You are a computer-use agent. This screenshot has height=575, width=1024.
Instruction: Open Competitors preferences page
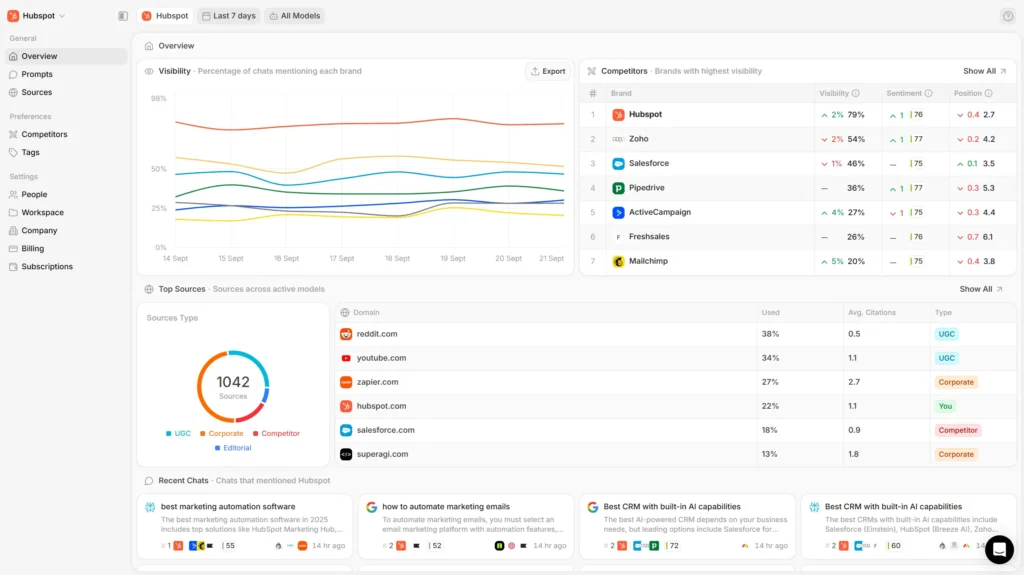[x=65, y=134]
